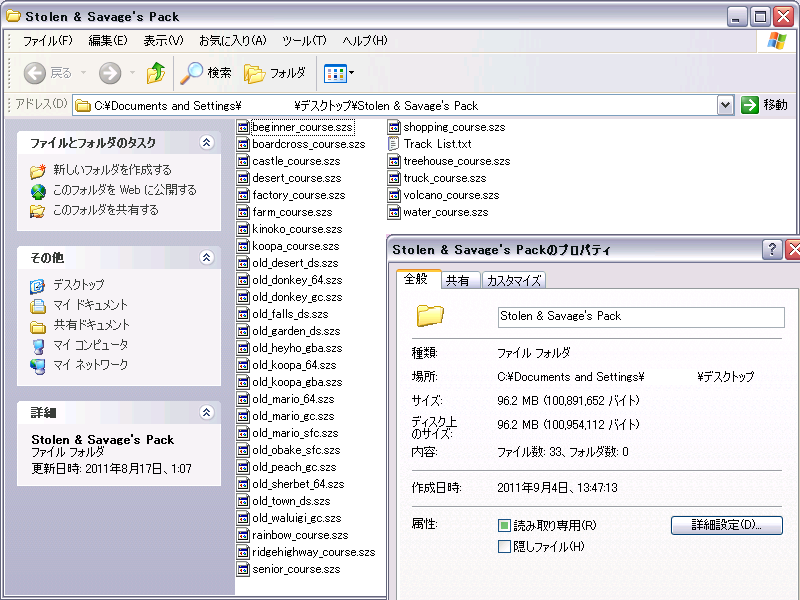The width and height of the screenshot is (800, 600).
Task: Select the factory_course.szs file icon
Action: pos(243,195)
